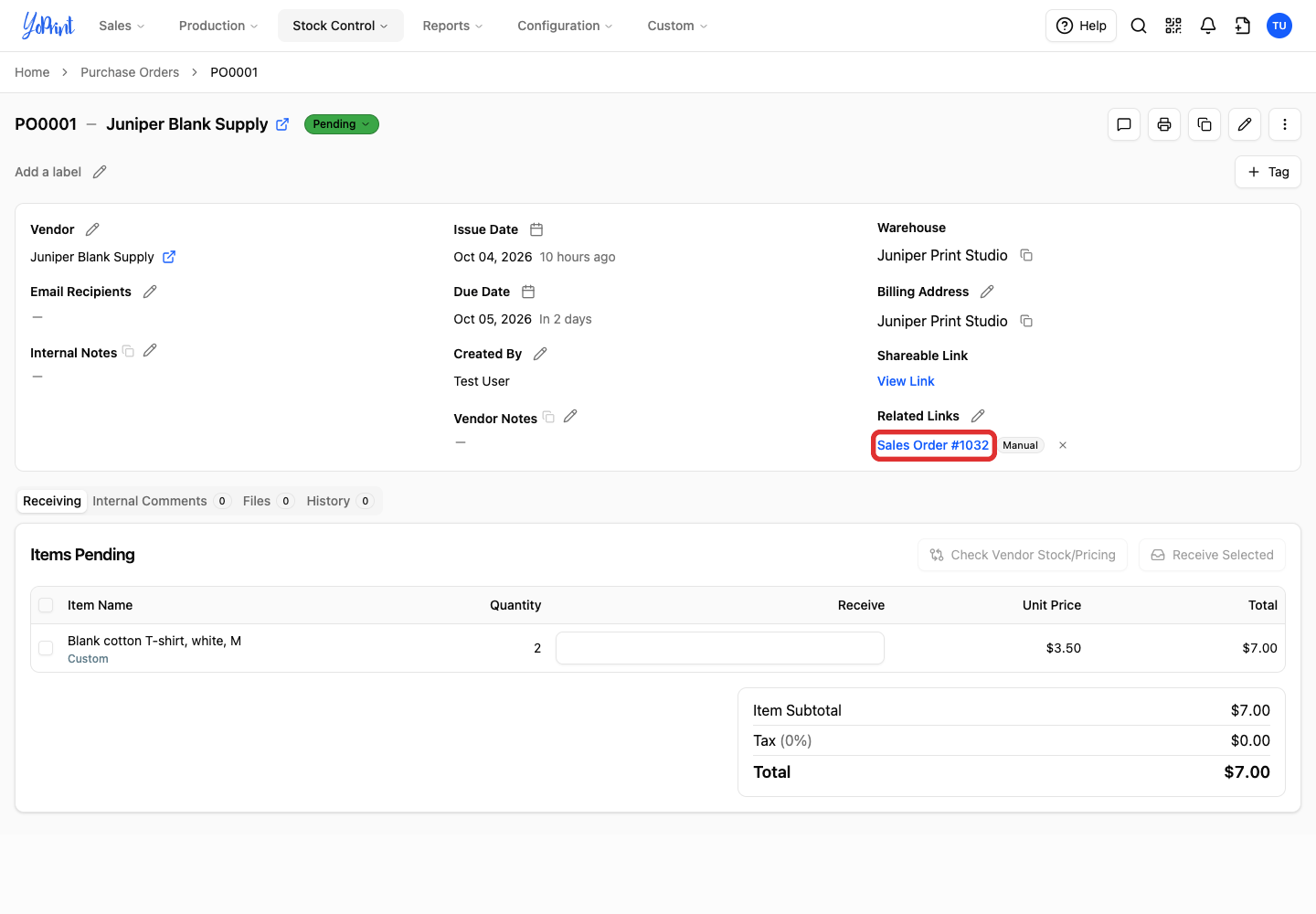Select the Receiving tab
Viewport: 1316px width, 914px height.
(52, 501)
